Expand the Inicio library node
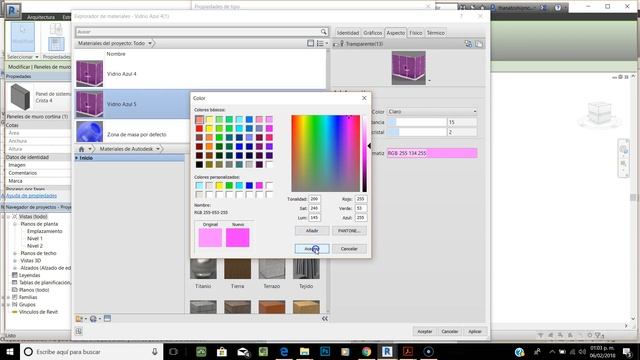640x360 pixels. 77,158
